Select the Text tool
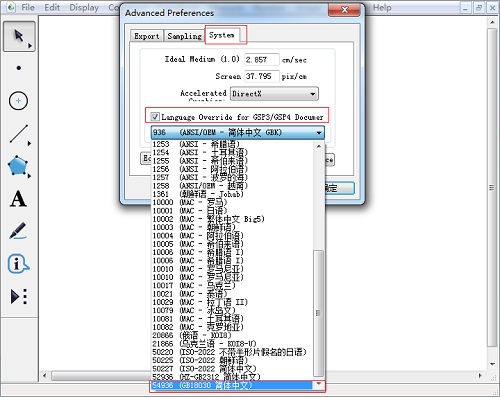The width and height of the screenshot is (500, 397). 18,199
